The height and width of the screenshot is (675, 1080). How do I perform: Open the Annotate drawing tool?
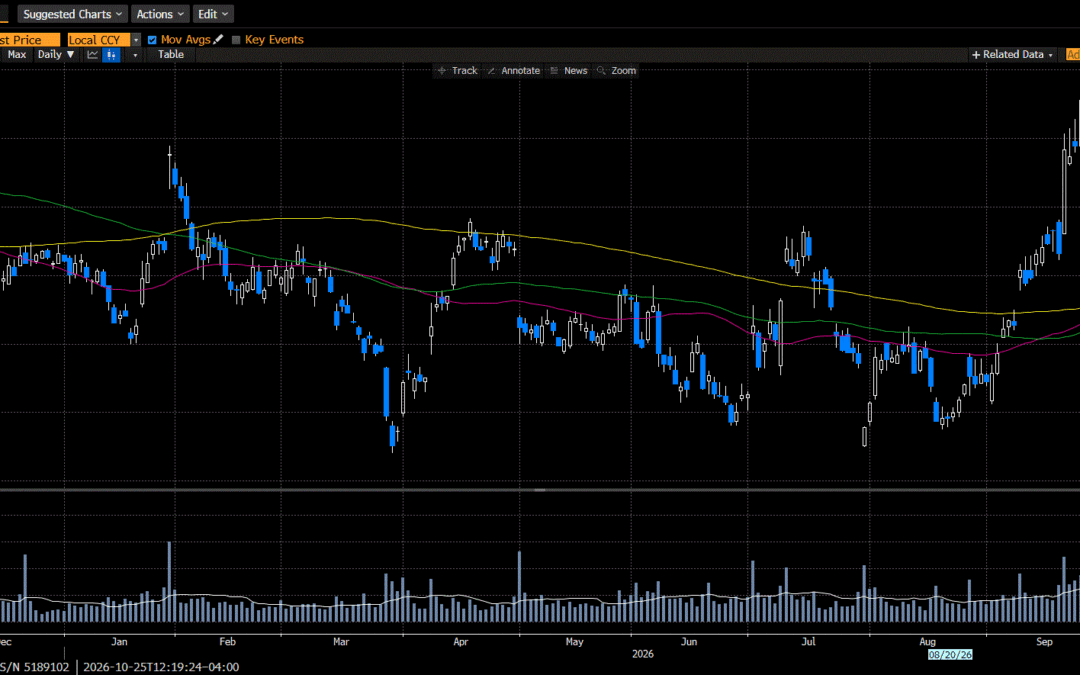(514, 70)
